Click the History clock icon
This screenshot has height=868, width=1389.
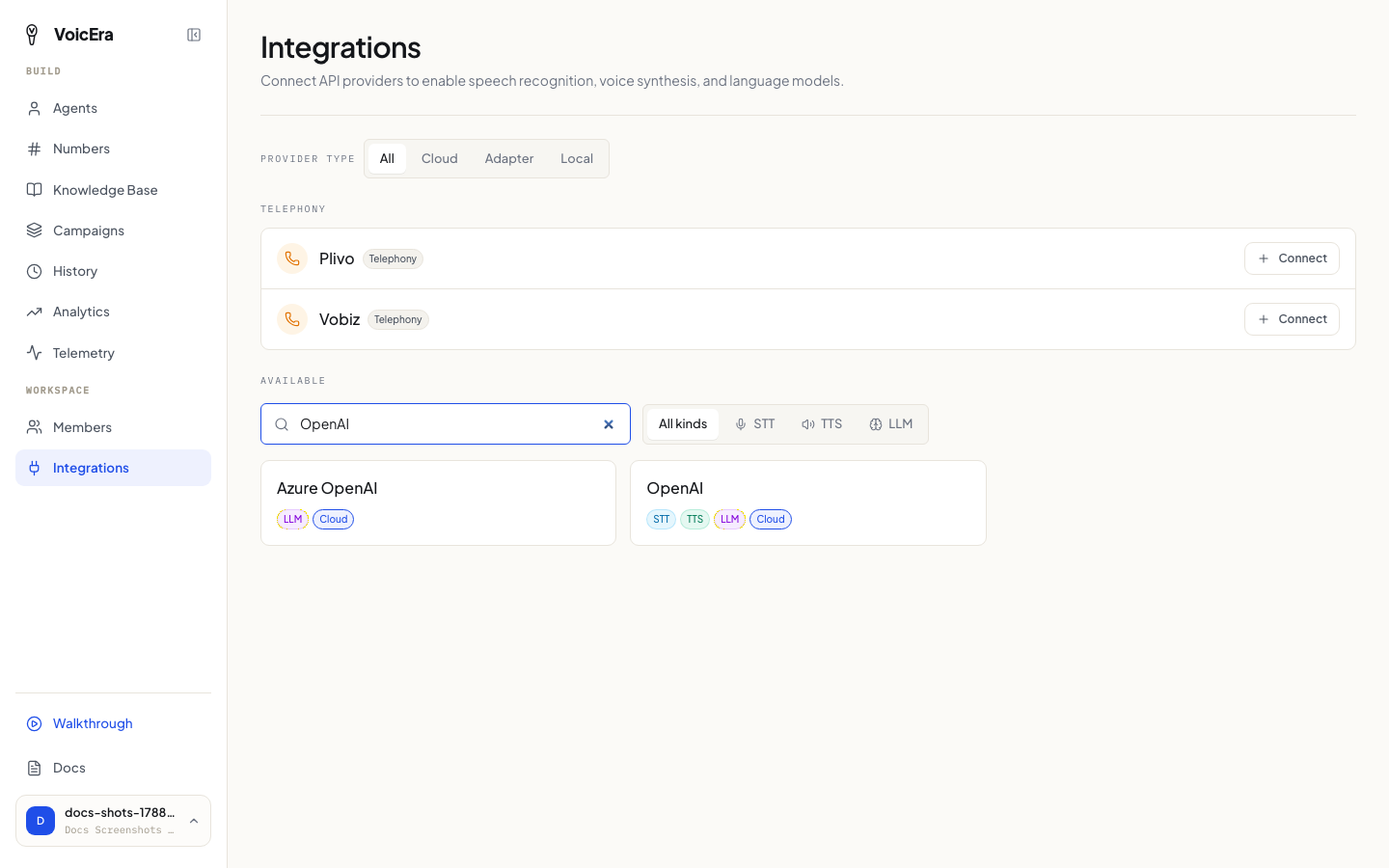35,271
